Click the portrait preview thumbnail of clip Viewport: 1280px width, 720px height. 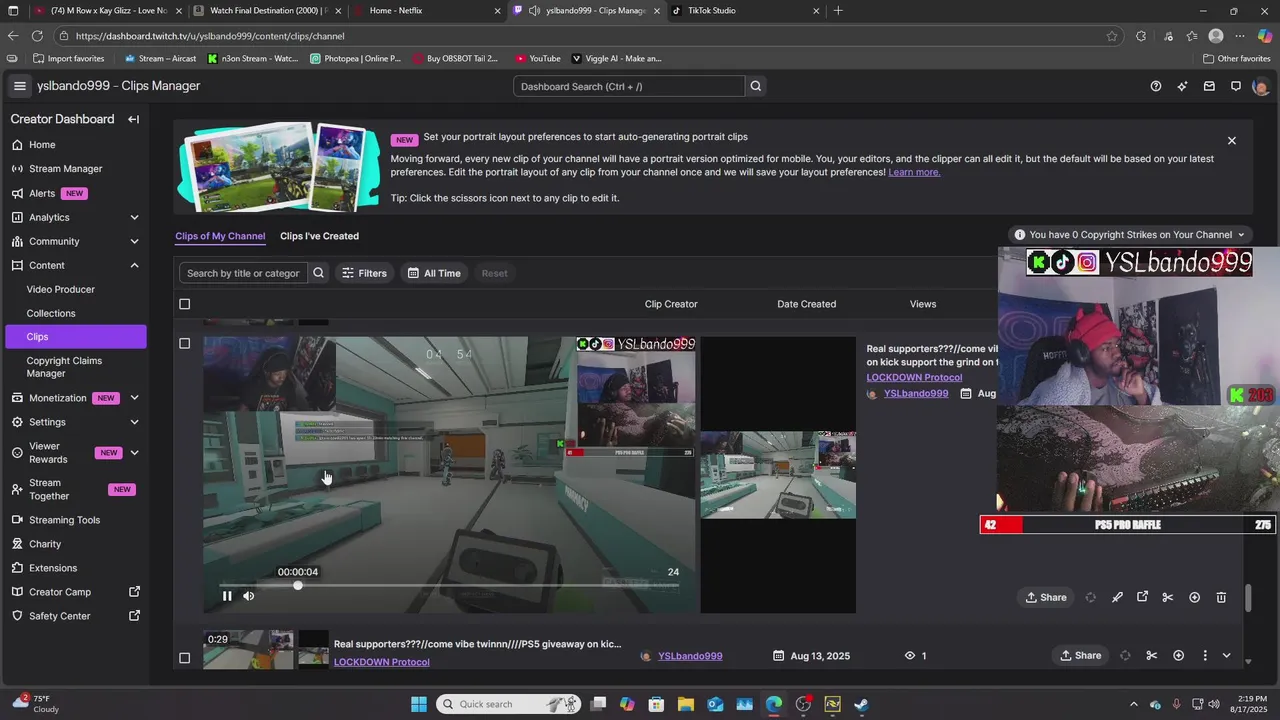coord(778,474)
